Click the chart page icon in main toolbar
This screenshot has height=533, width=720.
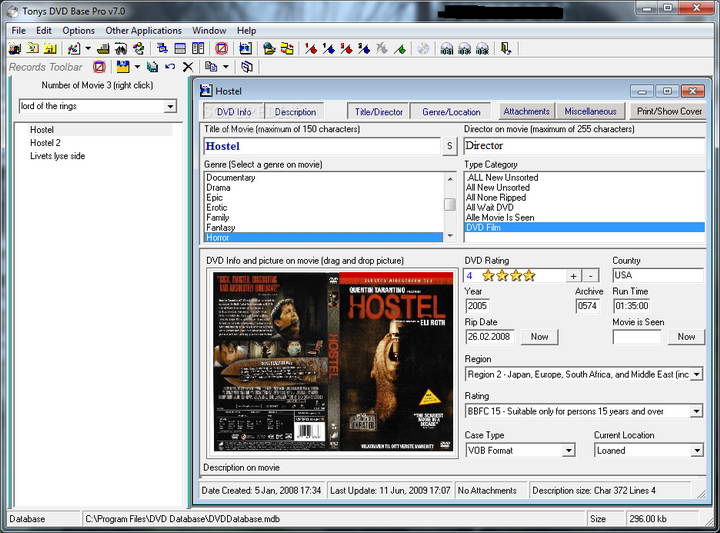click(73, 48)
